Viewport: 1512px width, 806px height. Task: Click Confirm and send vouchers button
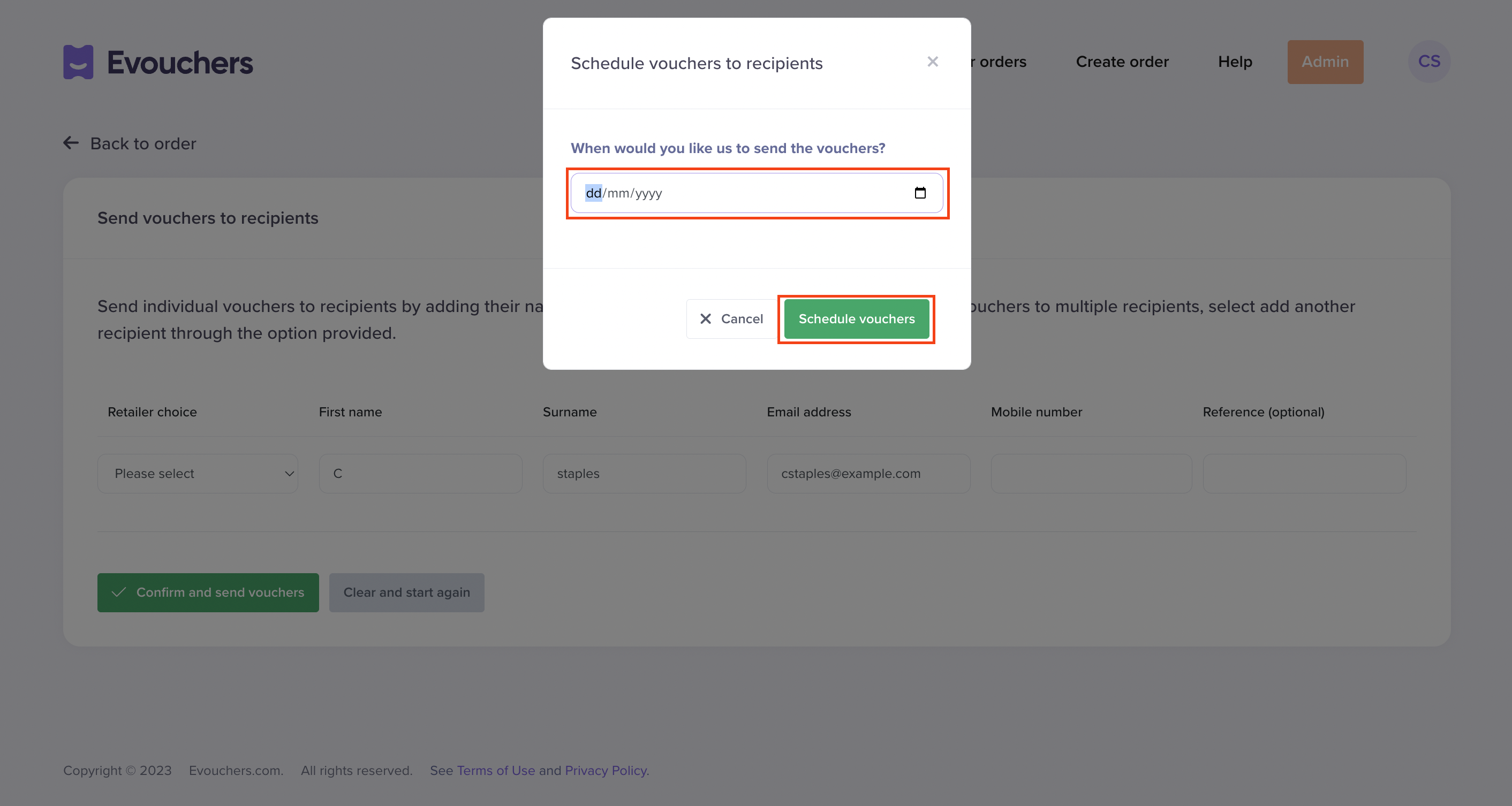pos(208,592)
